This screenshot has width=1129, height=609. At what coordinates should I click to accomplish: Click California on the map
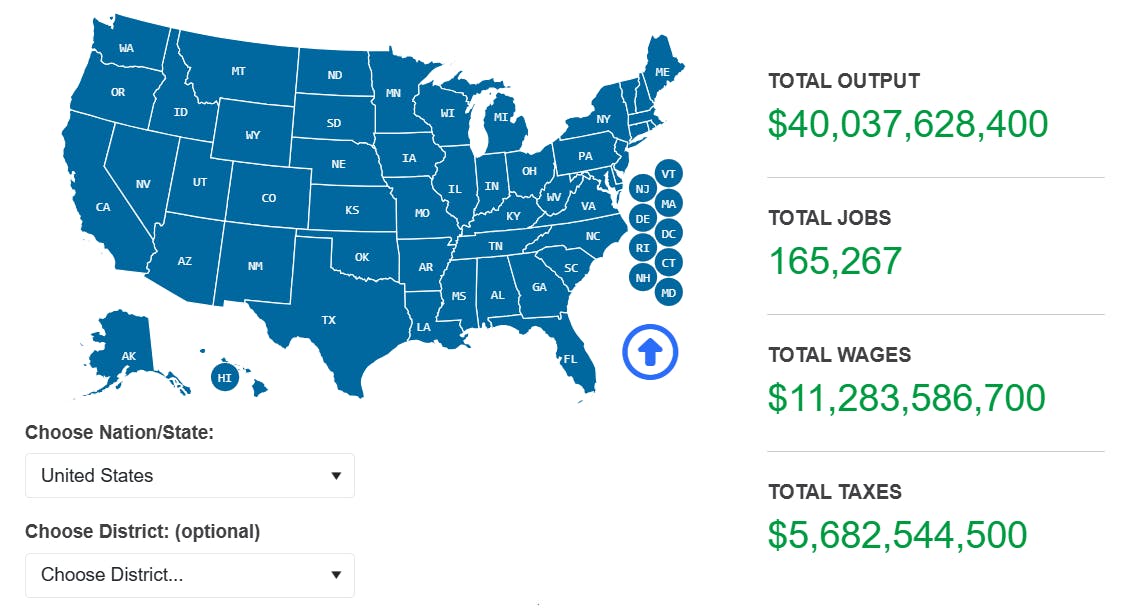(102, 207)
